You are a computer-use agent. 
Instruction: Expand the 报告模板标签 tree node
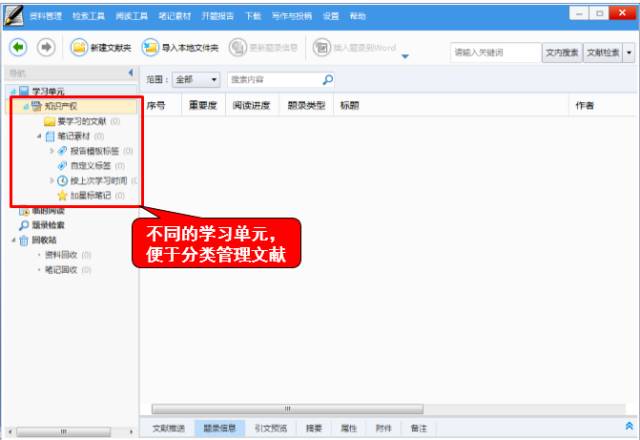pyautogui.click(x=51, y=151)
